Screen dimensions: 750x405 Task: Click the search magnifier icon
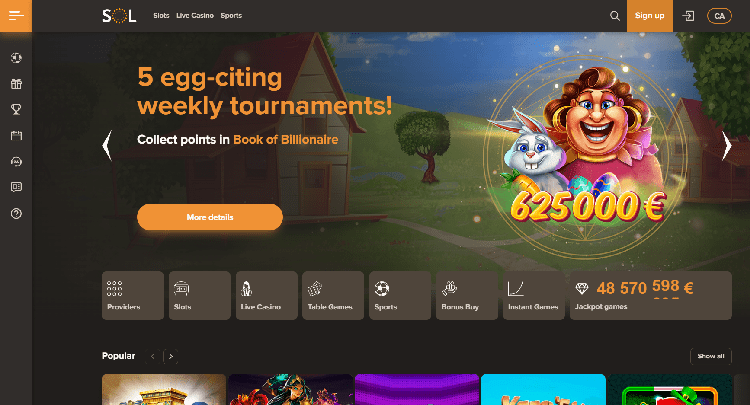click(x=615, y=16)
